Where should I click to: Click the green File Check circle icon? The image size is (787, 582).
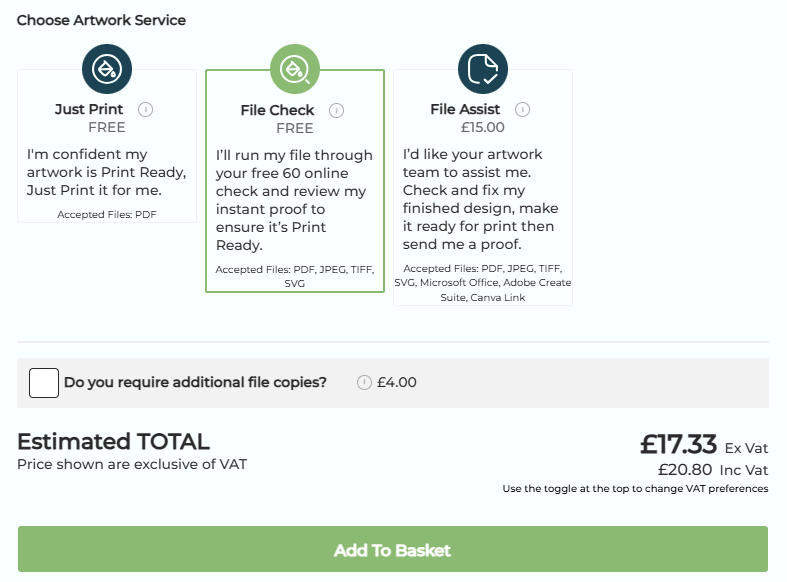[x=295, y=69]
